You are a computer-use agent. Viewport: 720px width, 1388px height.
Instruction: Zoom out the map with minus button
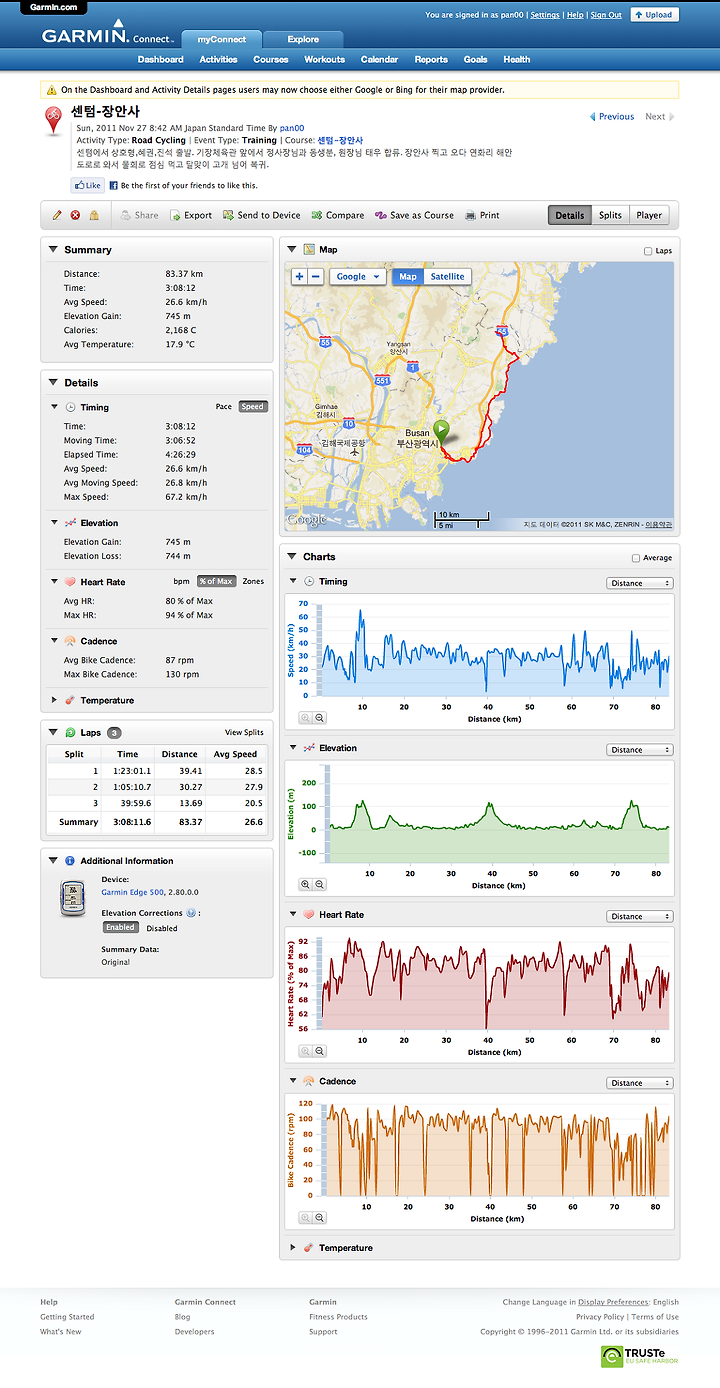coord(316,276)
